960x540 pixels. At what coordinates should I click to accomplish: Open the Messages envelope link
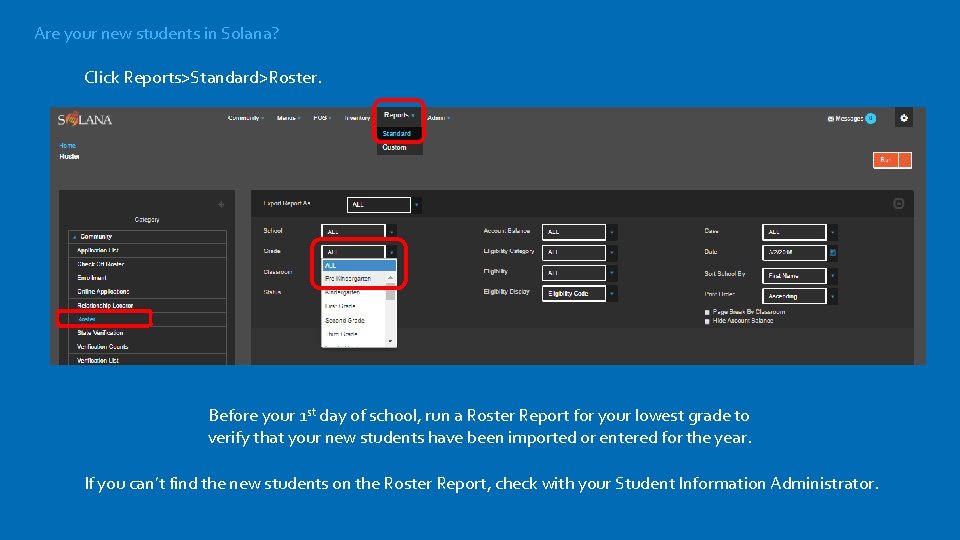(845, 119)
